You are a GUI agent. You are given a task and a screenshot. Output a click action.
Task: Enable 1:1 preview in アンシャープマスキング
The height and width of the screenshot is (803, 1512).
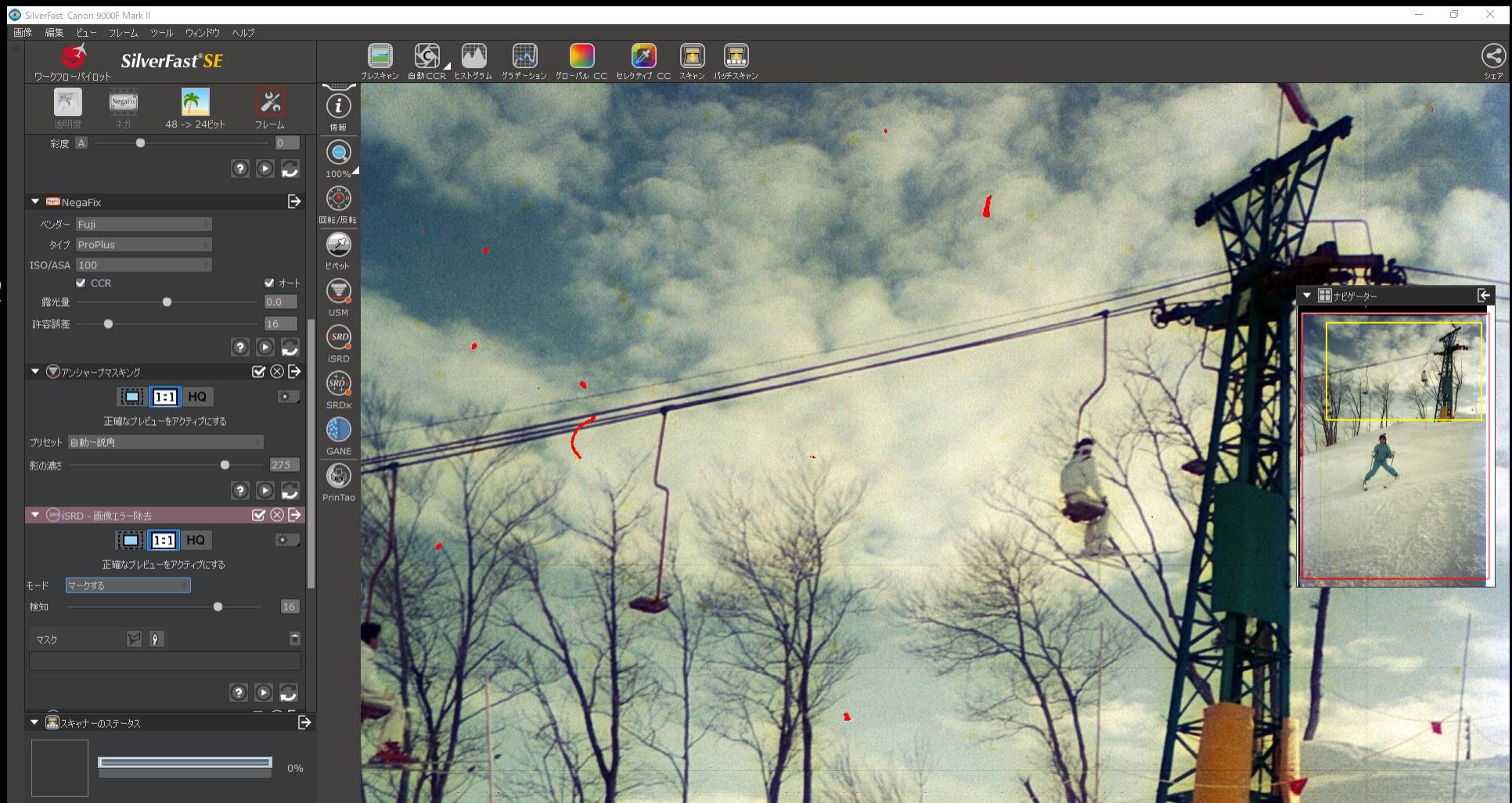(164, 397)
